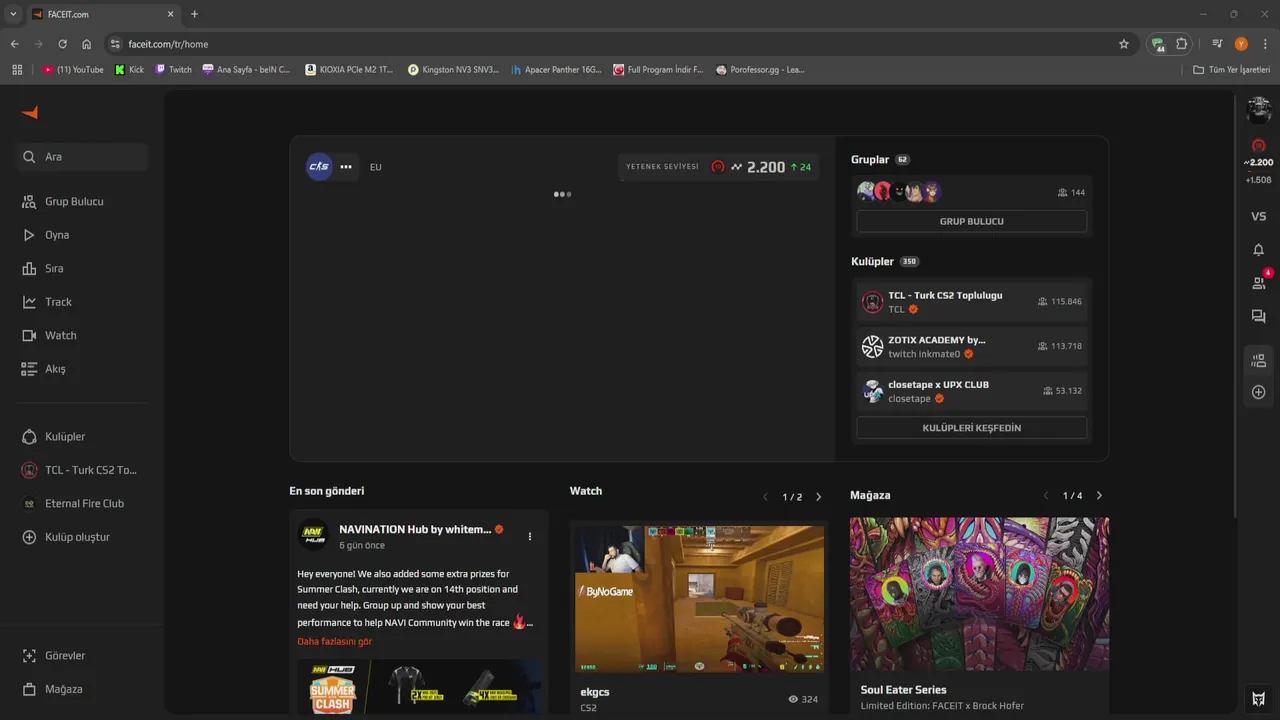Viewport: 1280px width, 720px height.
Task: Click the plus circle icon in right sidebar
Action: tap(1259, 392)
